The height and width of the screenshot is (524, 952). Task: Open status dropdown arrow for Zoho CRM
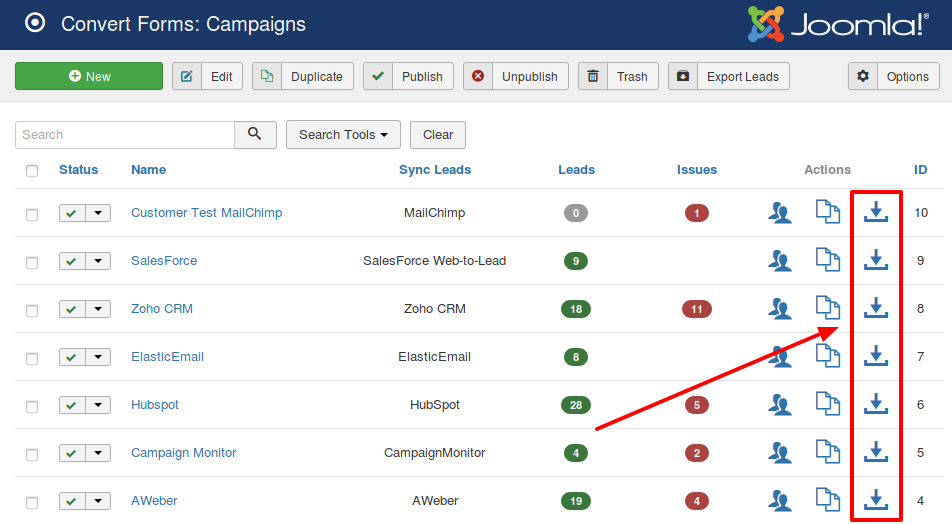coord(98,309)
